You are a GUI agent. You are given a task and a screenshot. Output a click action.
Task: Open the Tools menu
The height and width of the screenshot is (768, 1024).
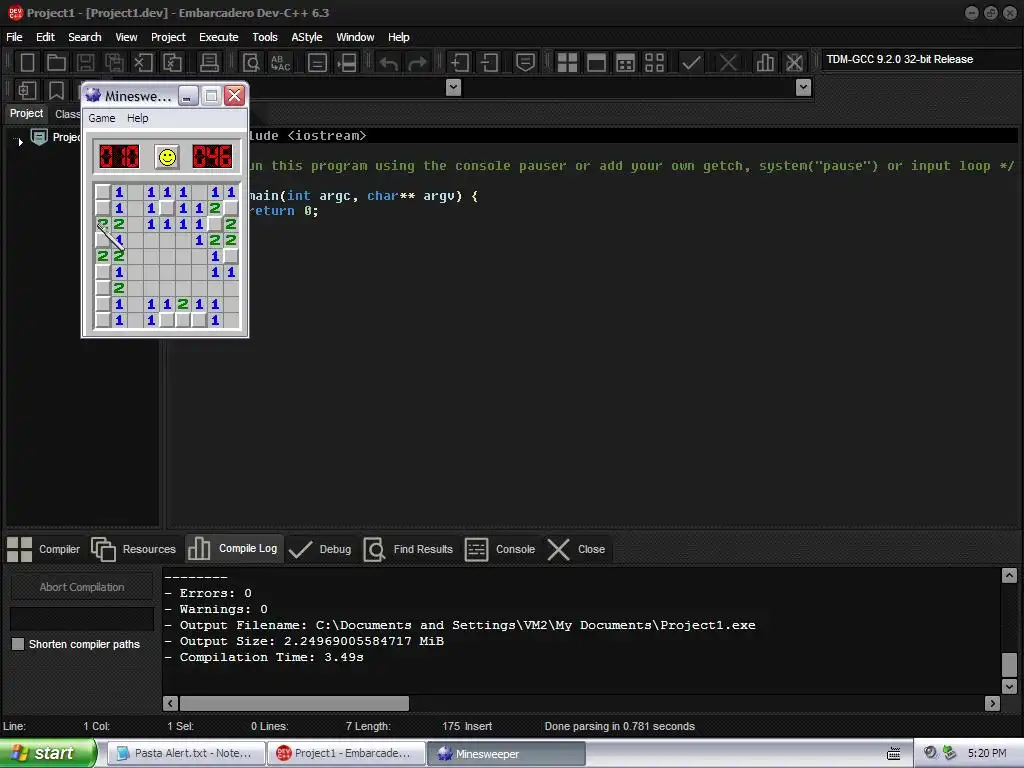pos(264,37)
